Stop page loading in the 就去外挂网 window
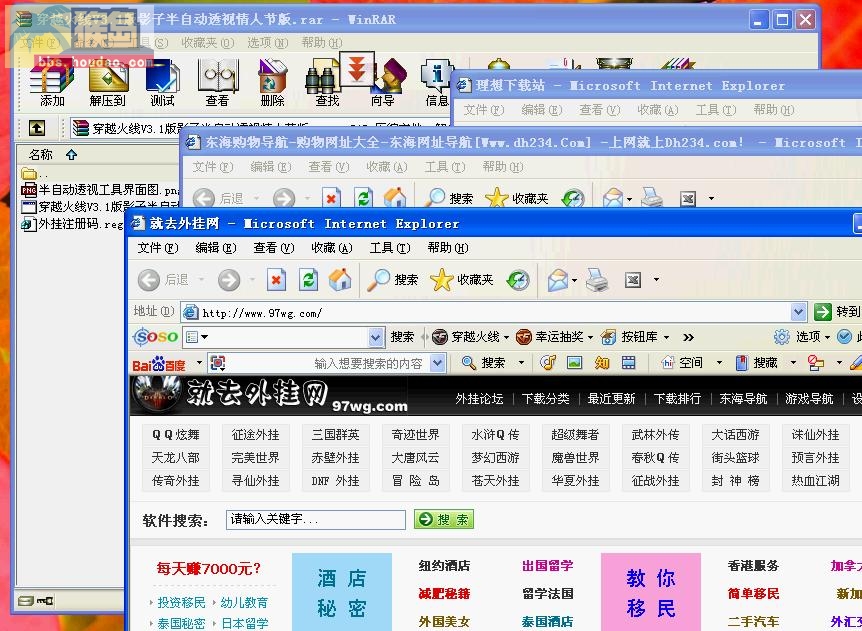 [x=276, y=280]
